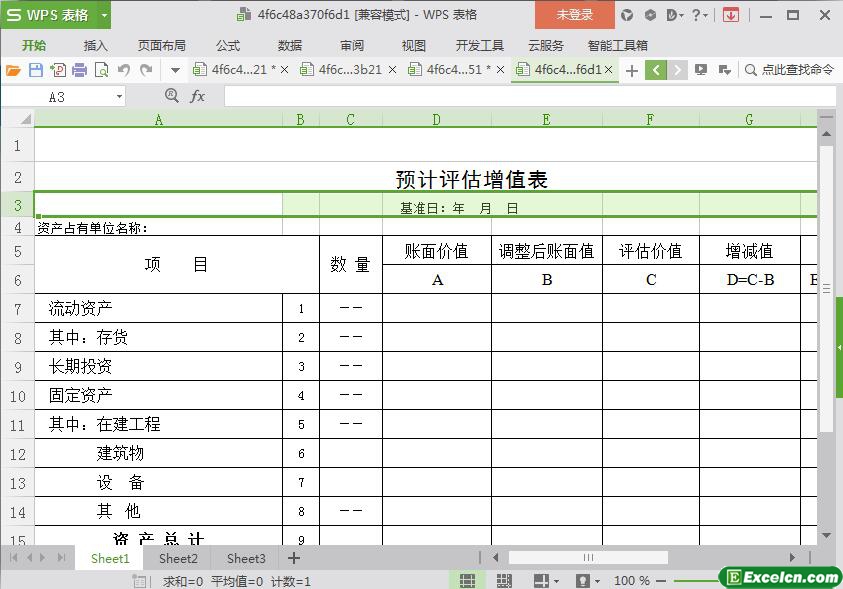Switch to the 页面布局 tab
The width and height of the screenshot is (843, 589).
161,46
